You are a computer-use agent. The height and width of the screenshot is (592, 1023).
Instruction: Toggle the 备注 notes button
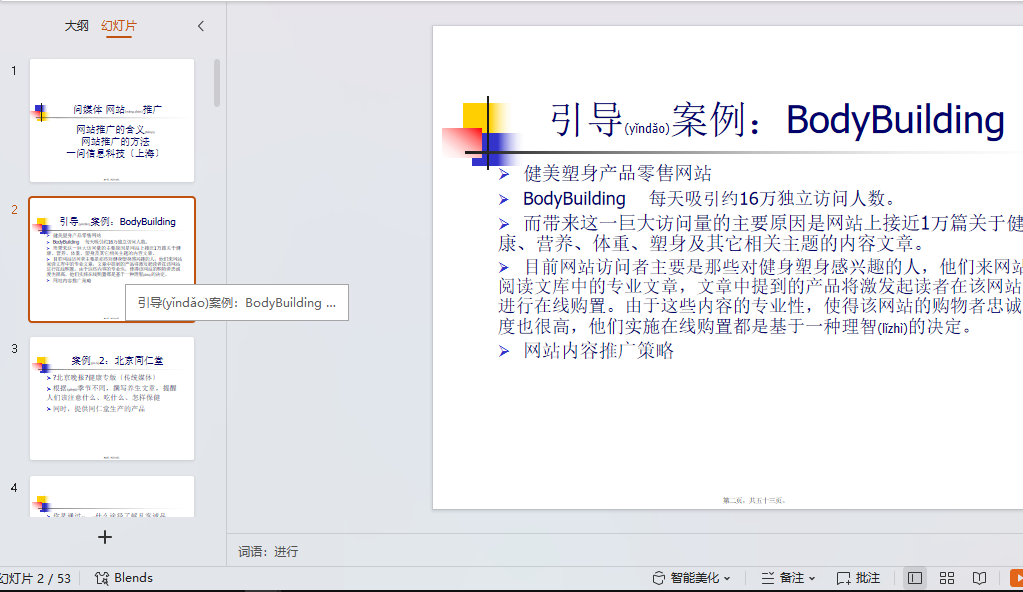pos(783,578)
